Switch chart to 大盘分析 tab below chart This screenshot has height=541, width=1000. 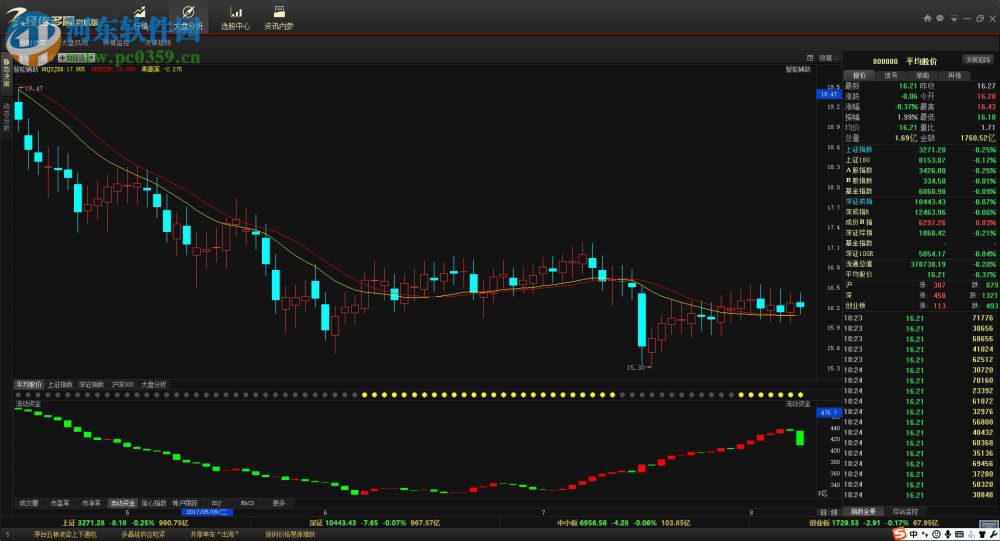(154, 385)
